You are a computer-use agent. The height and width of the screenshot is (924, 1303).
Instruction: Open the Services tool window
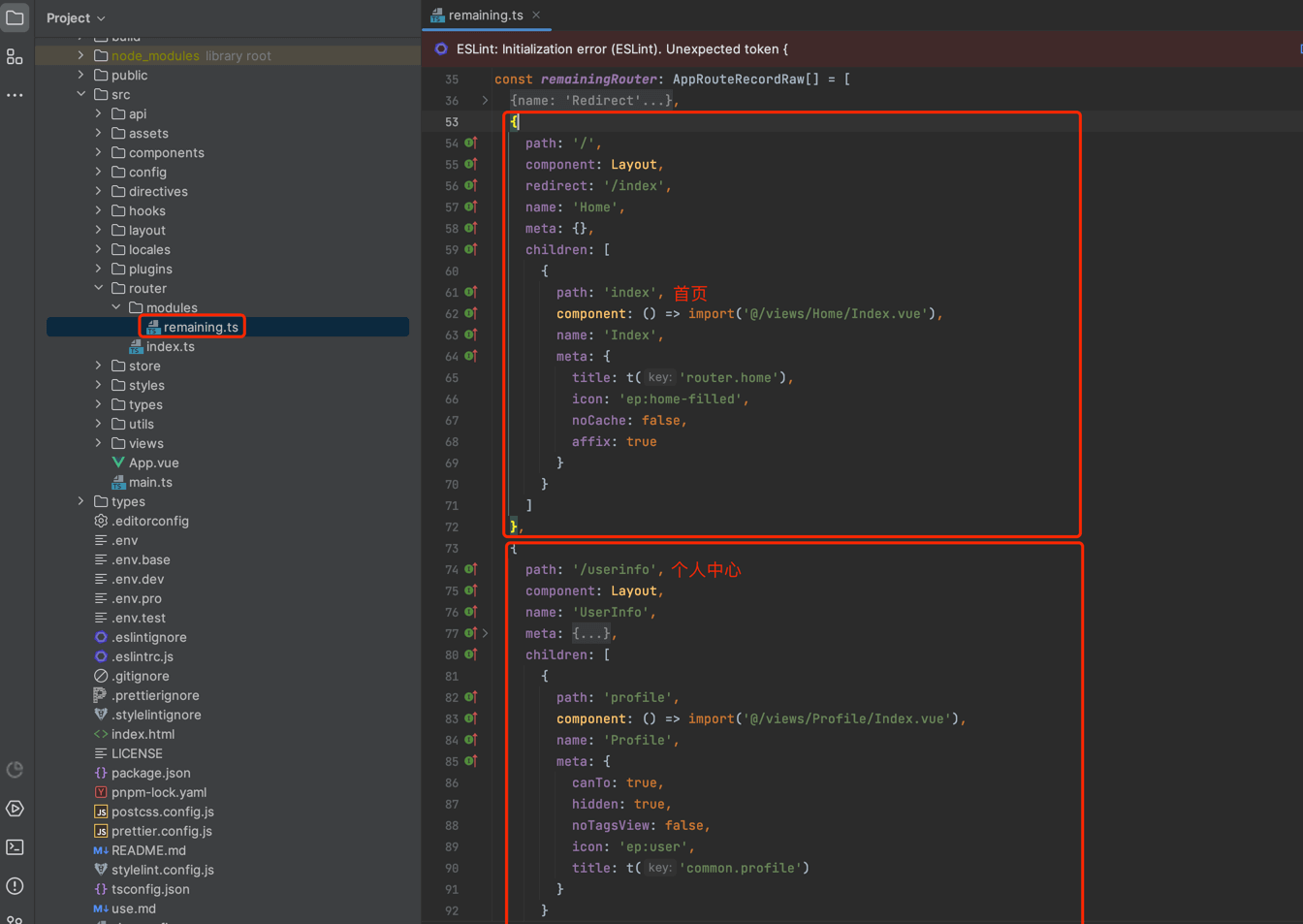(x=15, y=809)
